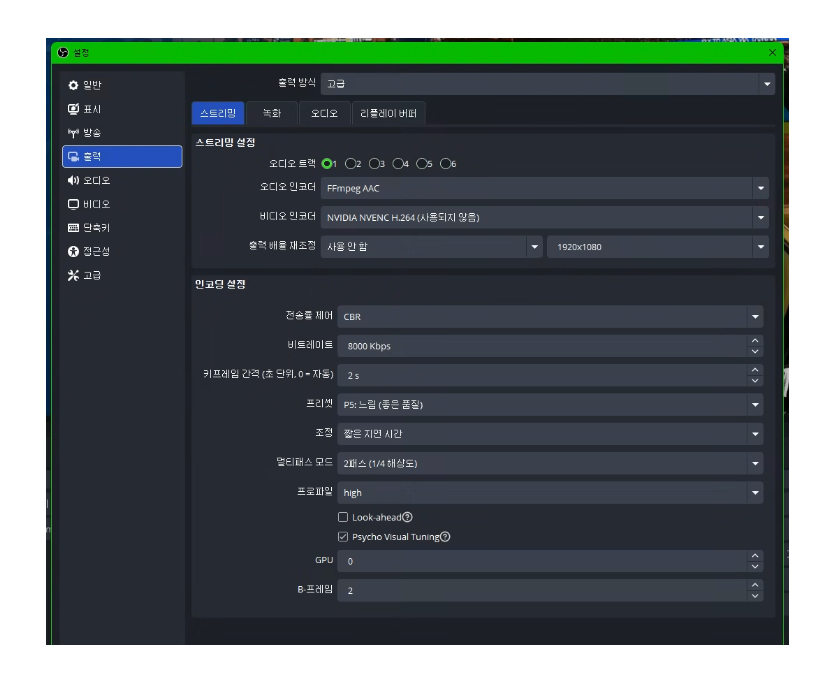Open the 1920x1080 resolution dropdown

pyautogui.click(x=658, y=246)
